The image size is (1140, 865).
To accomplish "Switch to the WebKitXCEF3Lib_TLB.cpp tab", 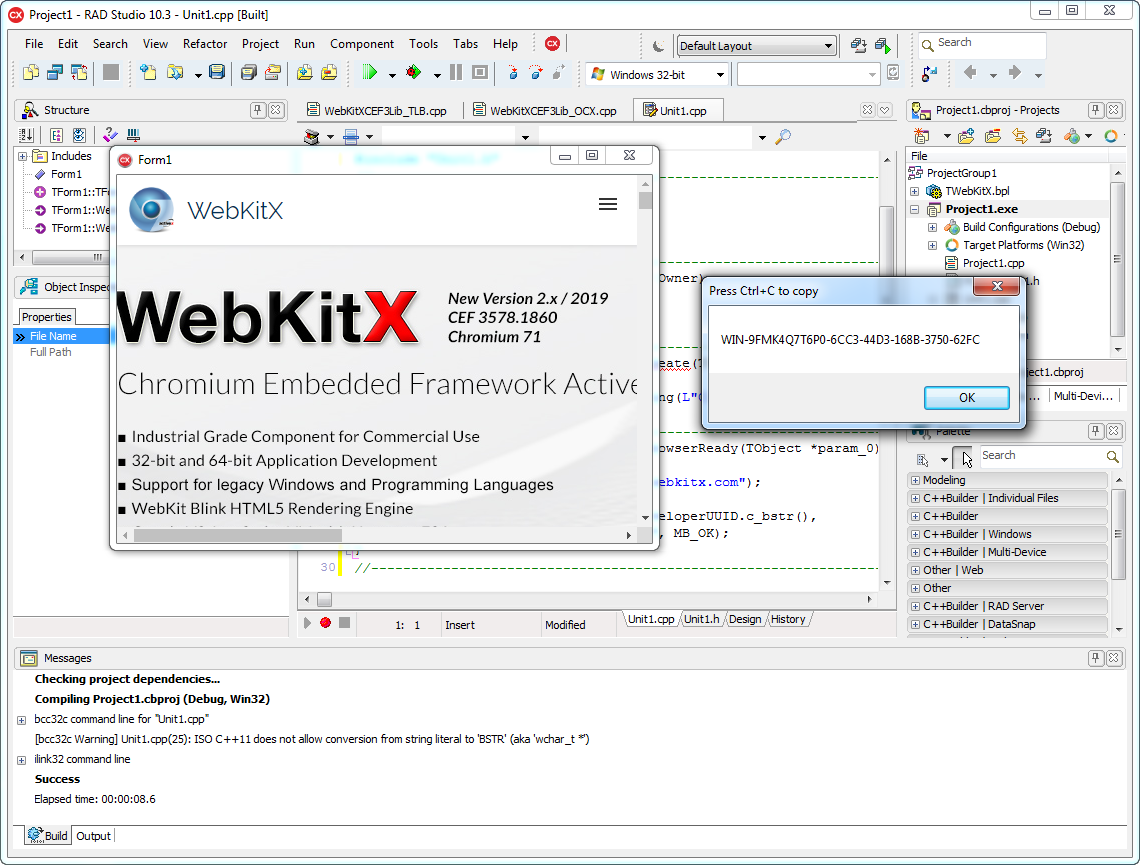I will [377, 110].
